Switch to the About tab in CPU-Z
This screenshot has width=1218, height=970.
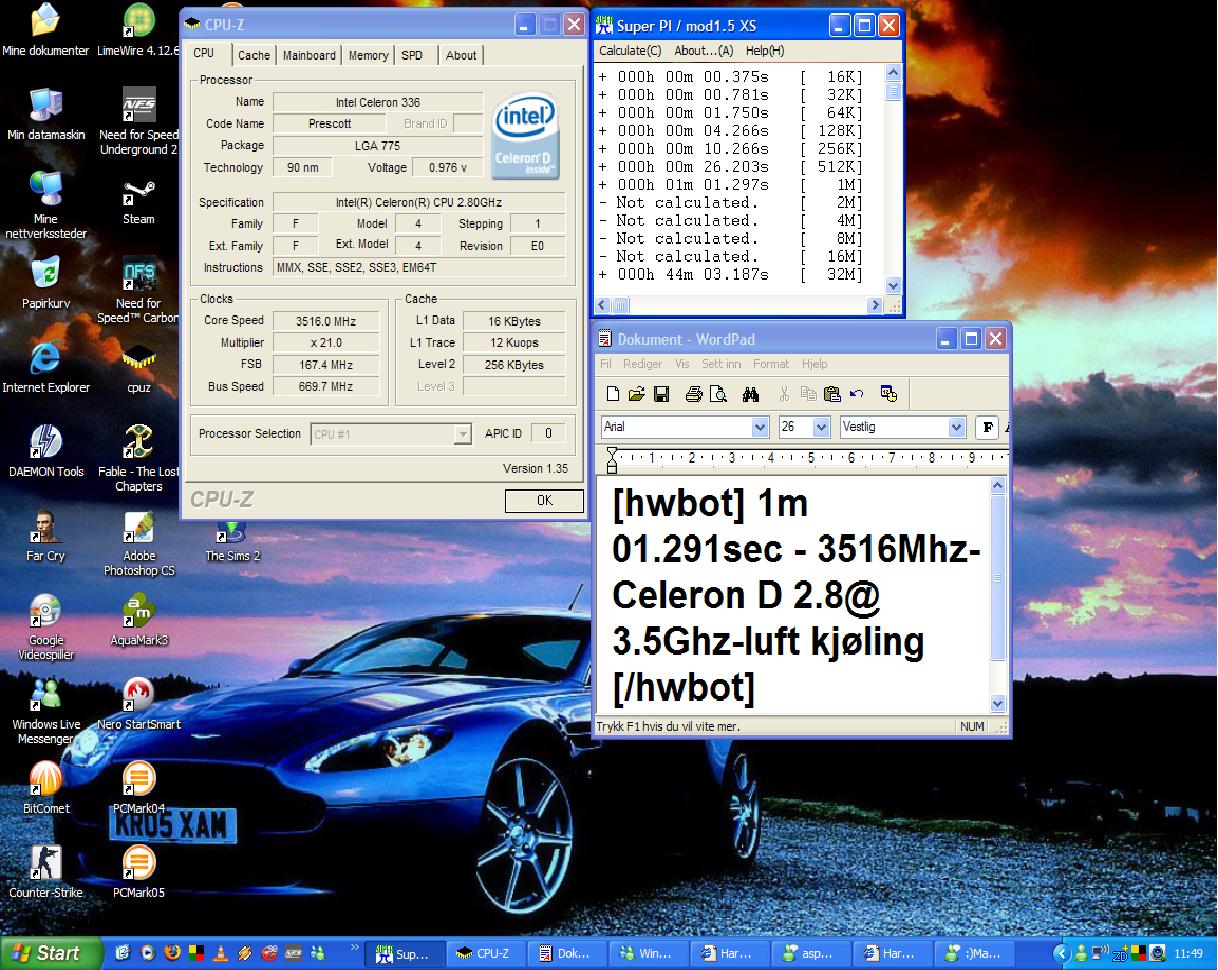[461, 56]
